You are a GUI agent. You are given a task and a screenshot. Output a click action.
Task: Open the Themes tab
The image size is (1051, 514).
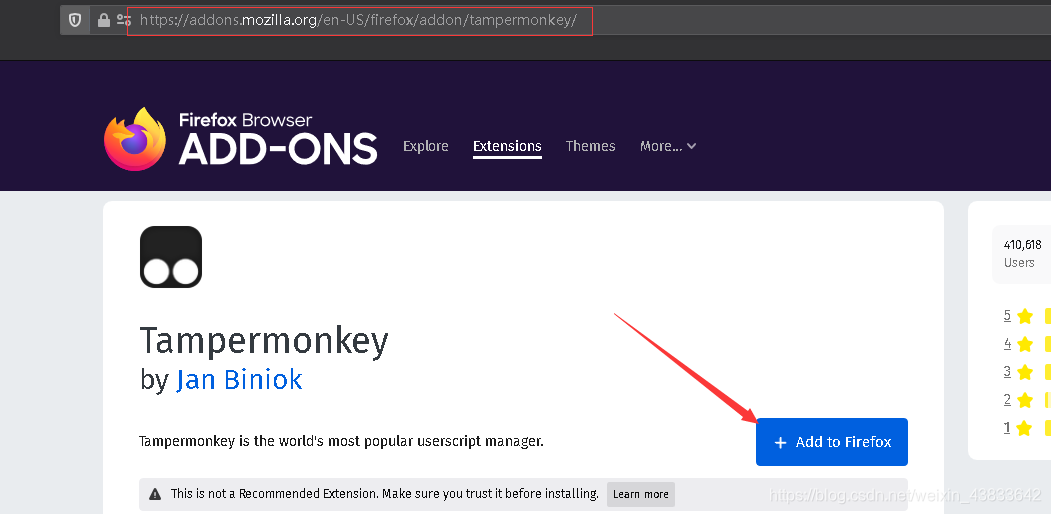[590, 146]
